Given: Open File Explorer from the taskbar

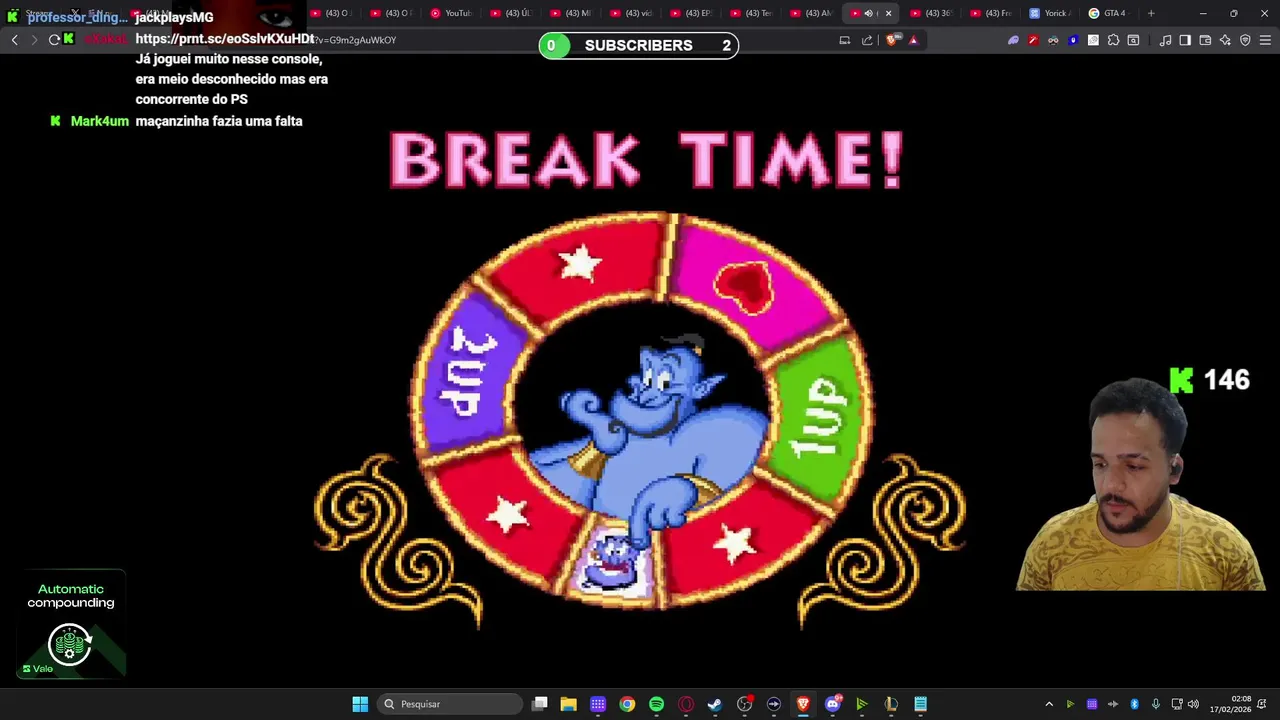Looking at the screenshot, I should click(x=569, y=704).
